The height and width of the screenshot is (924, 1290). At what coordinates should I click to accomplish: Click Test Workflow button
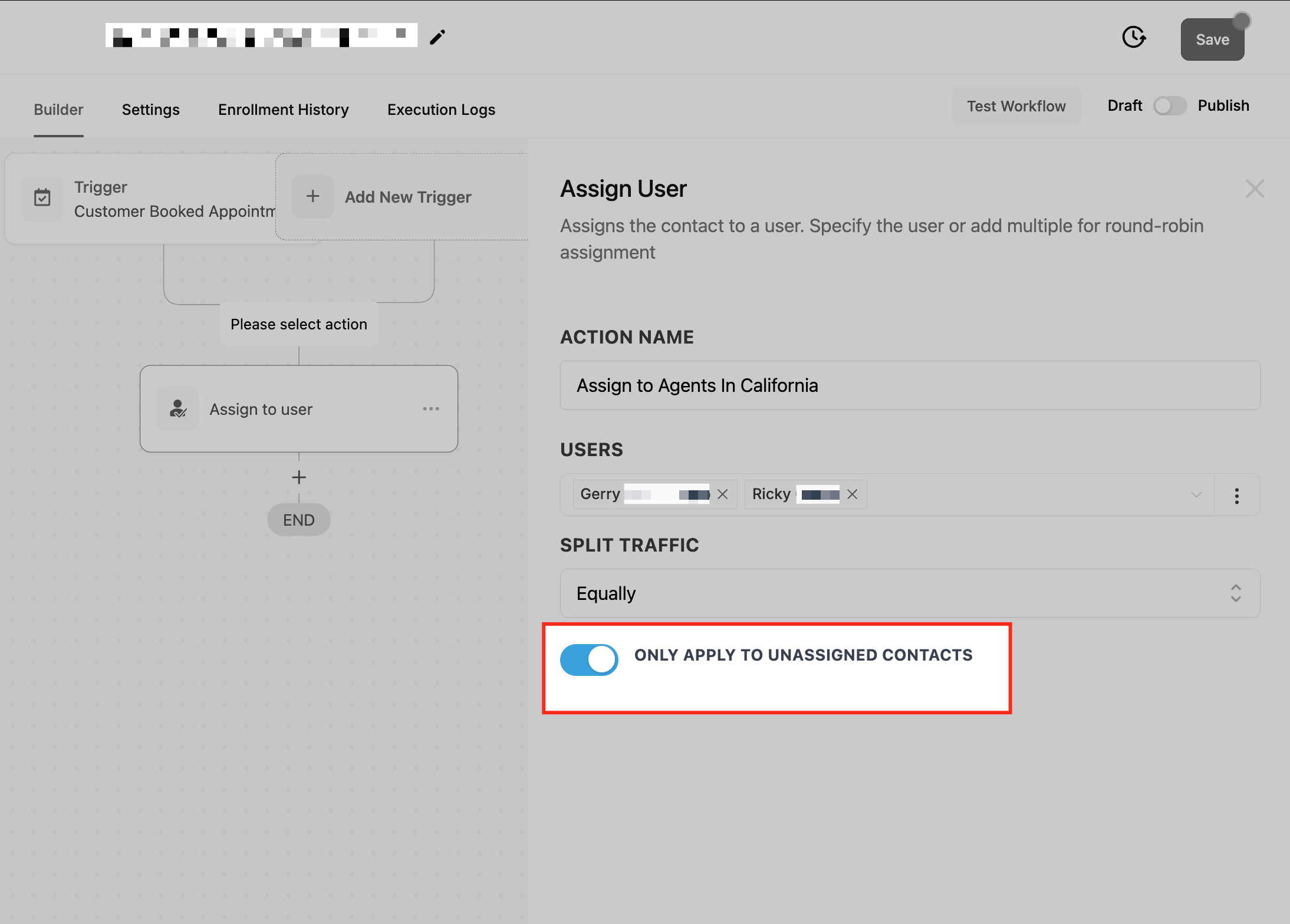tap(1016, 106)
